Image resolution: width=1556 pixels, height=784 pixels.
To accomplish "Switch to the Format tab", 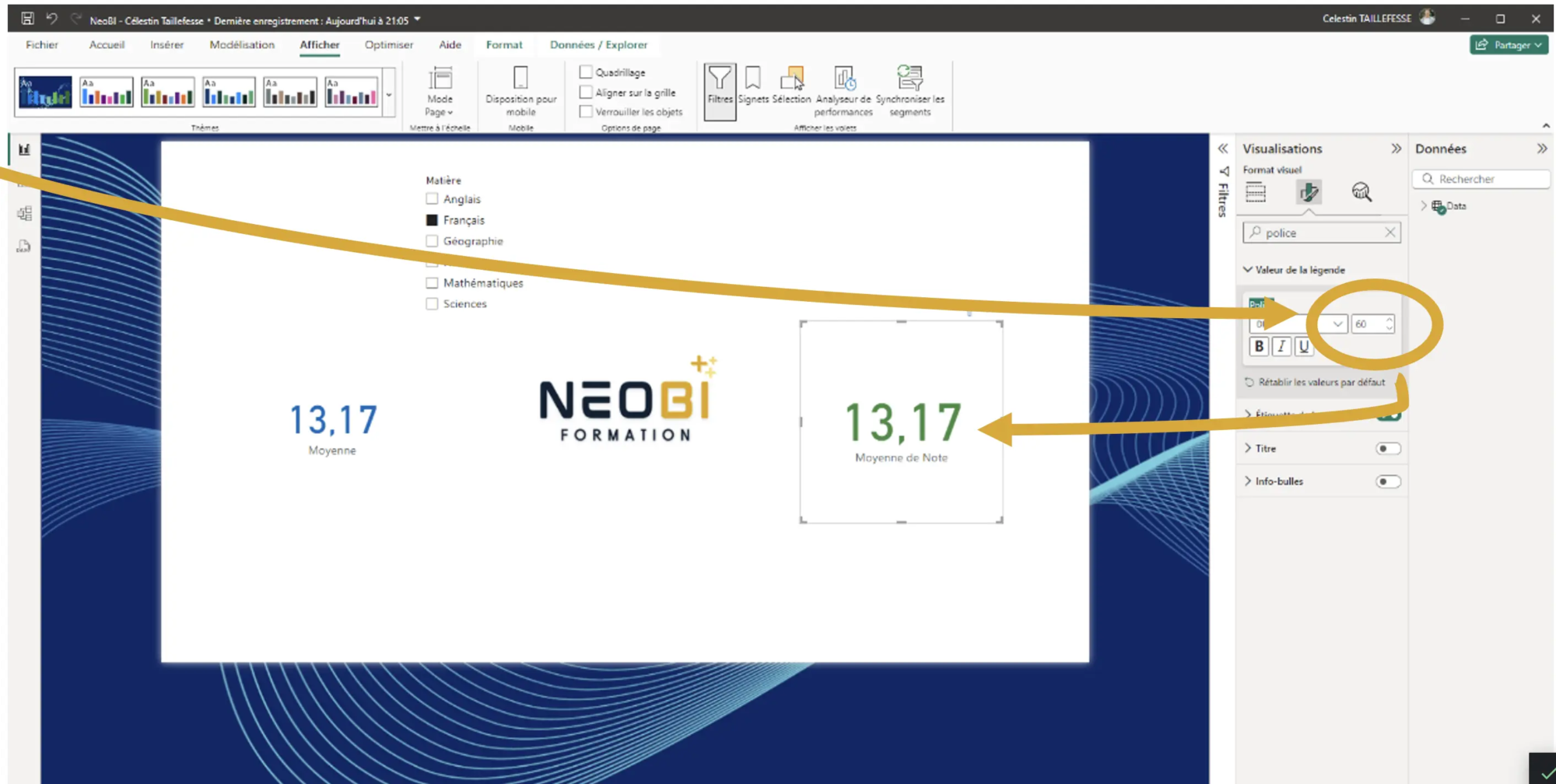I will pyautogui.click(x=504, y=45).
